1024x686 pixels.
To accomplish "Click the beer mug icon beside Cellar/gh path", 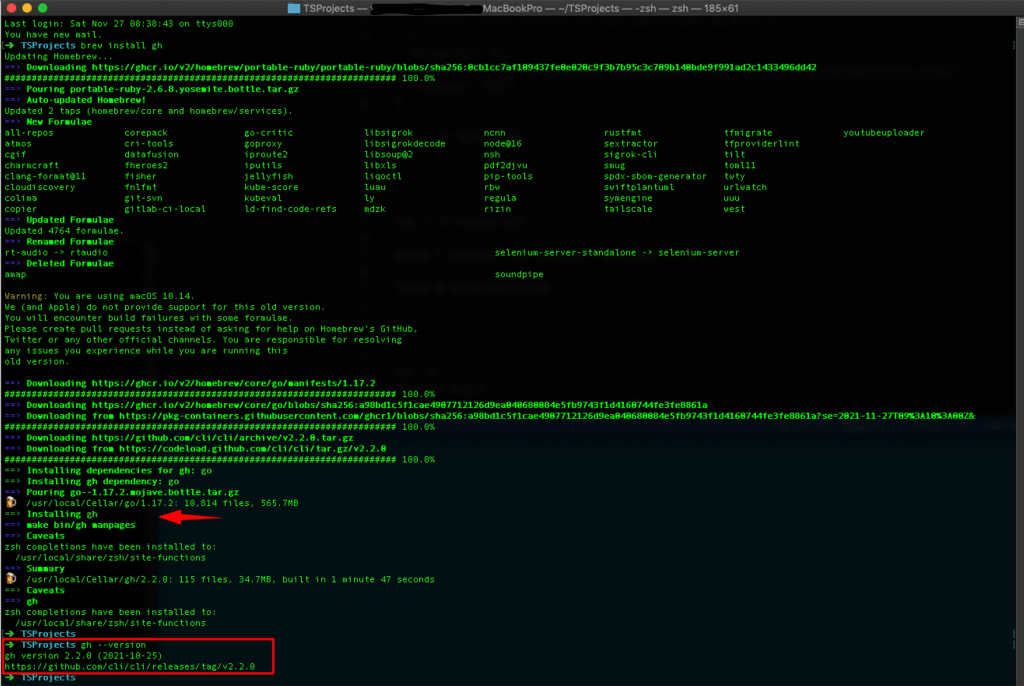I will tap(11, 579).
